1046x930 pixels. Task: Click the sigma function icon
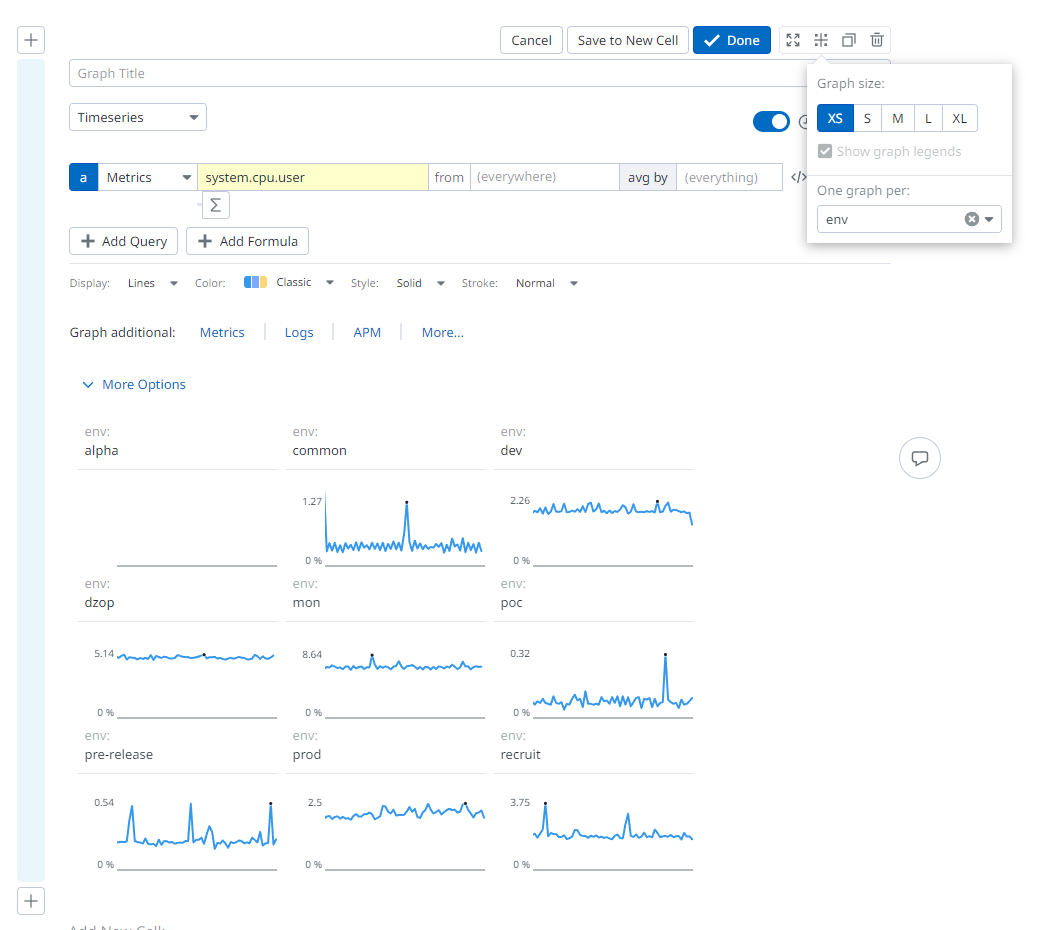click(215, 205)
